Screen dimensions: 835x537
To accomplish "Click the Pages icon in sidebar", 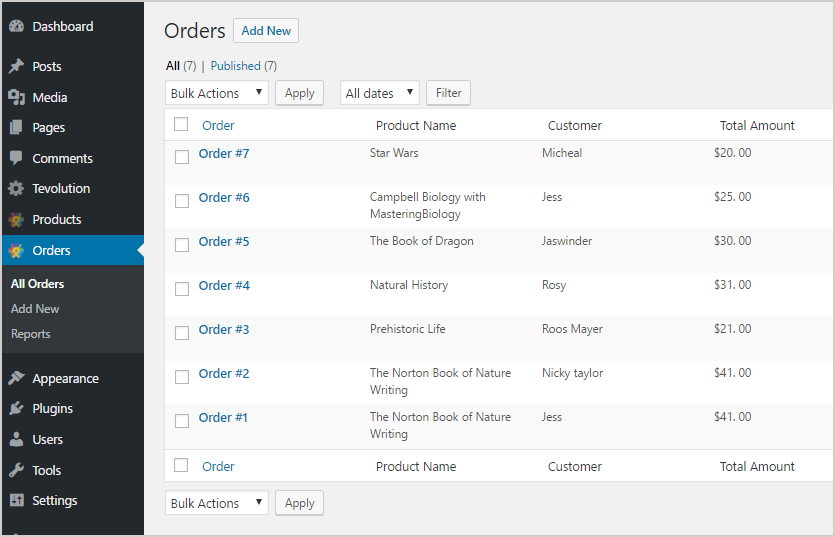I will (17, 127).
